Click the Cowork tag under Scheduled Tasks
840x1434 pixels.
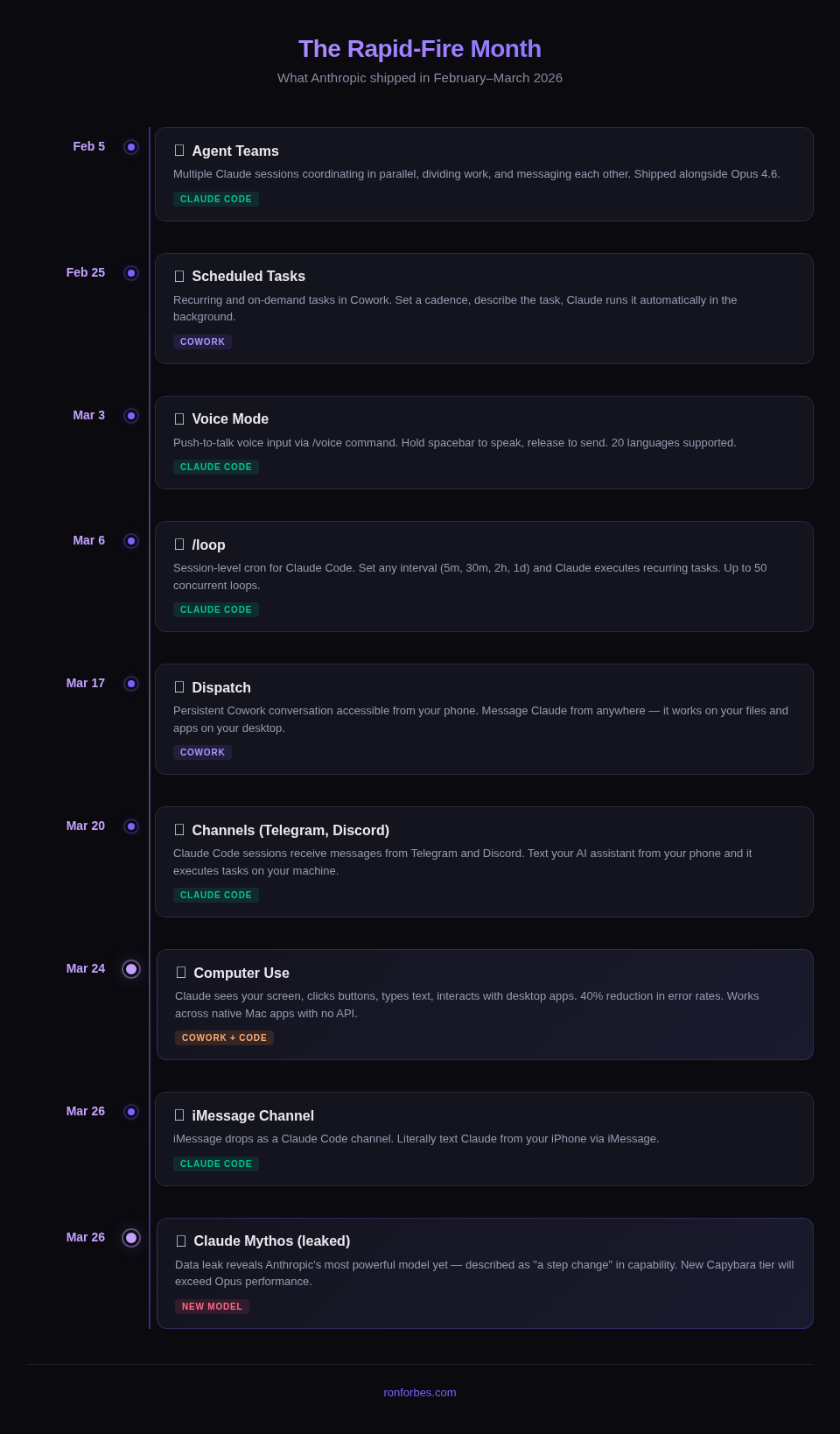(202, 342)
